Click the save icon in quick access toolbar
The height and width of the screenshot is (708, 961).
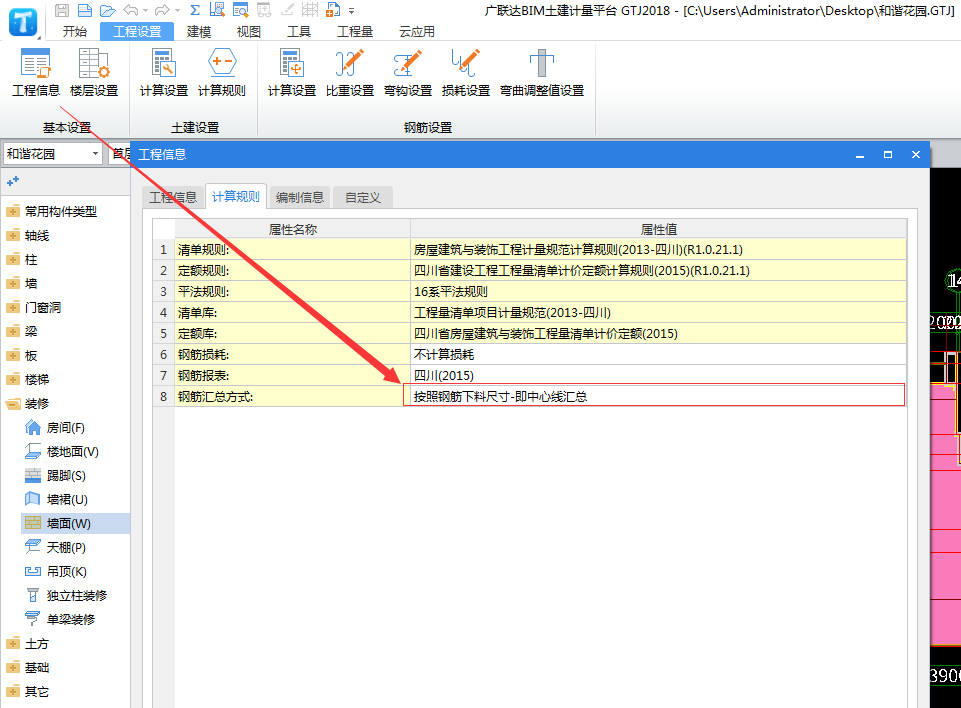point(62,10)
